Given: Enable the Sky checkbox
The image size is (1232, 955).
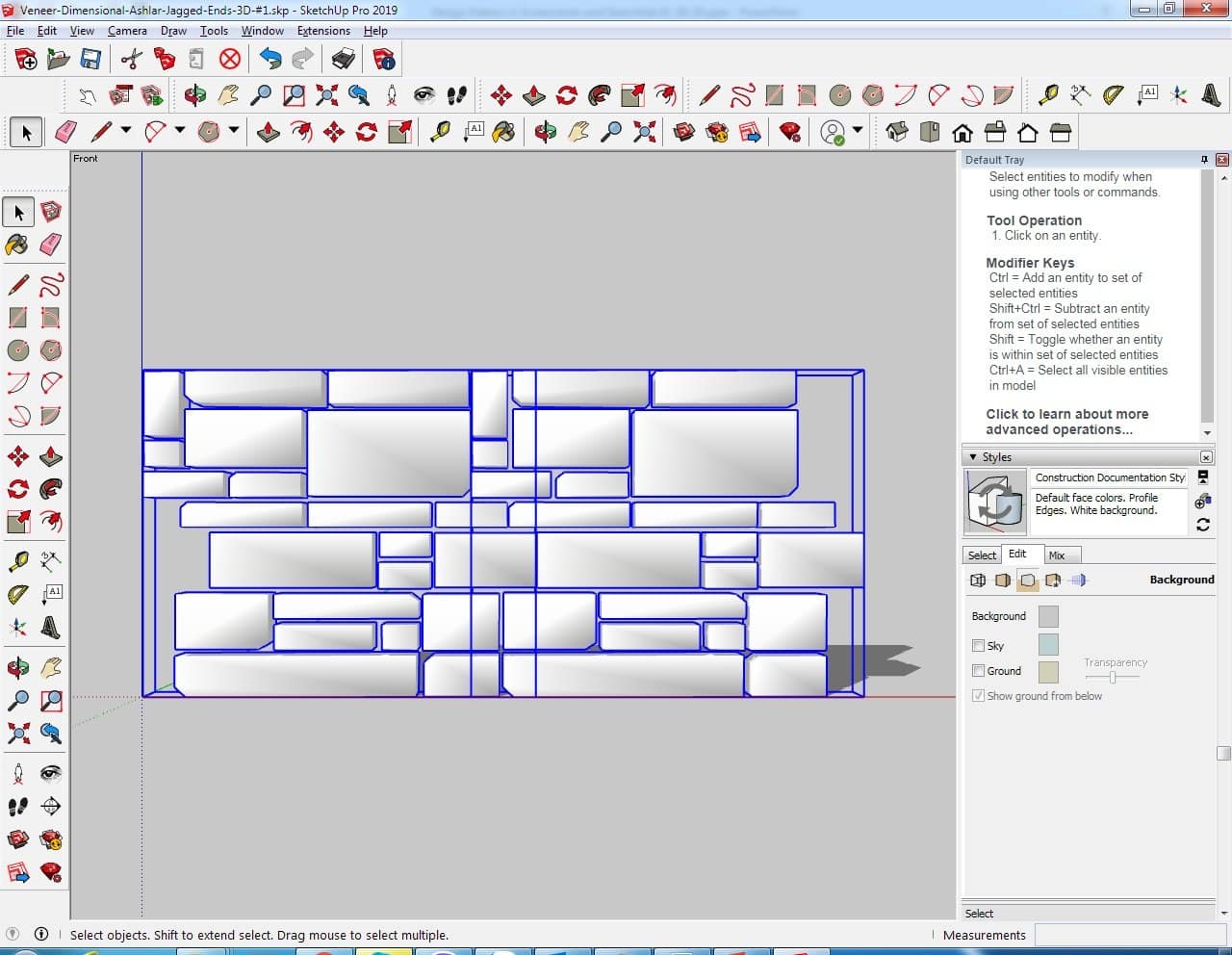Looking at the screenshot, I should (978, 646).
